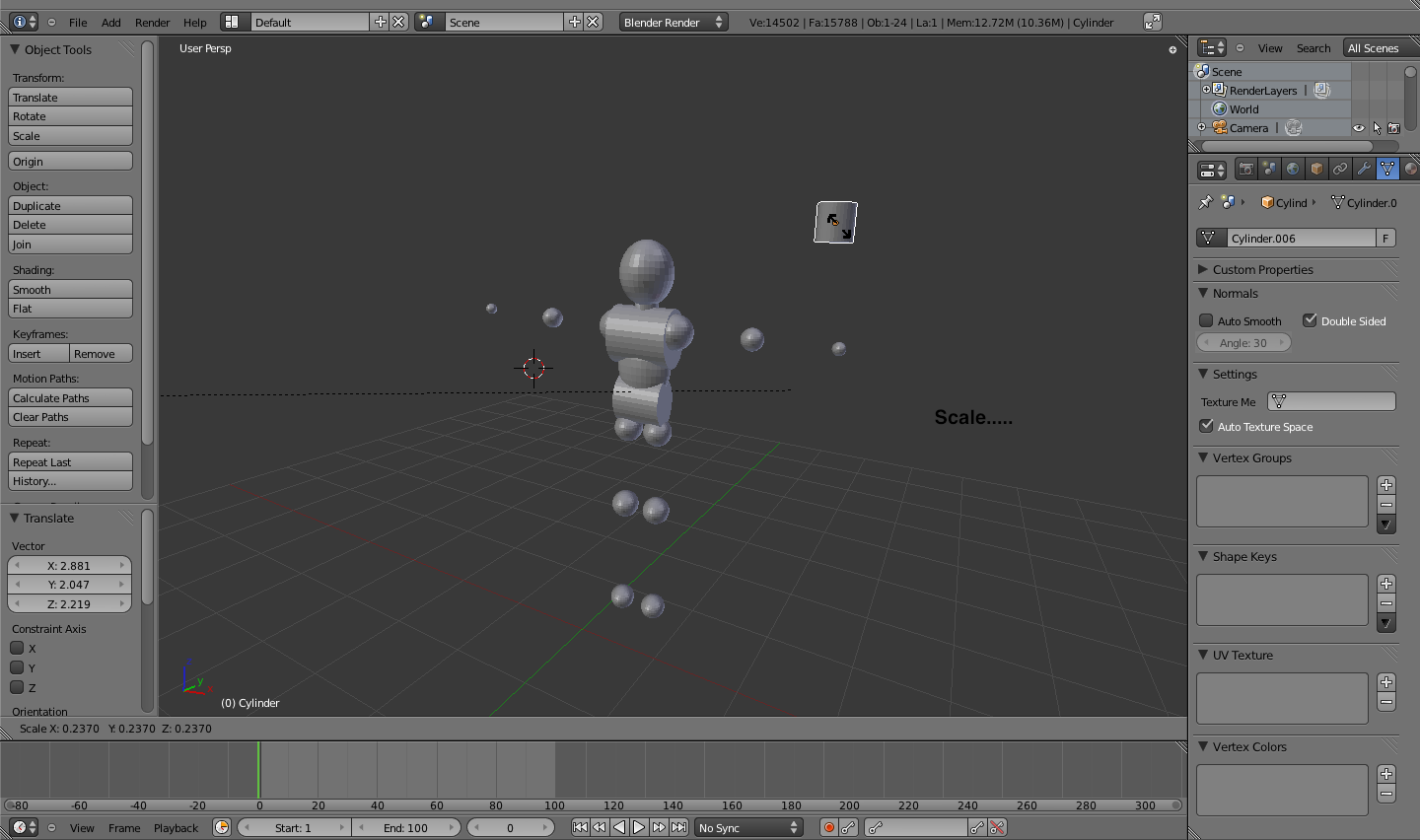Adjust the X translate value slider

[70, 565]
